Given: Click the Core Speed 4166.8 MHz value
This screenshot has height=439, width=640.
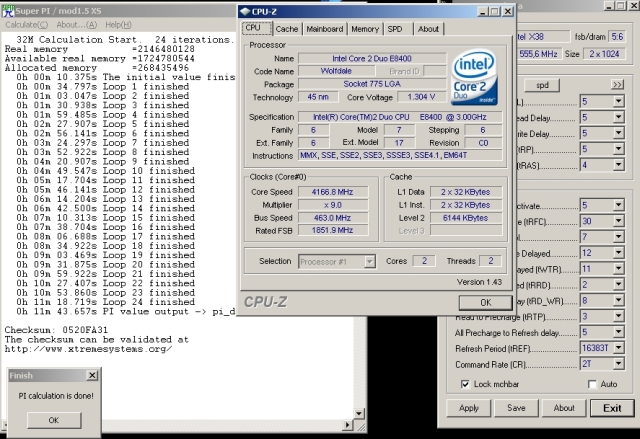Looking at the screenshot, I should coord(333,192).
